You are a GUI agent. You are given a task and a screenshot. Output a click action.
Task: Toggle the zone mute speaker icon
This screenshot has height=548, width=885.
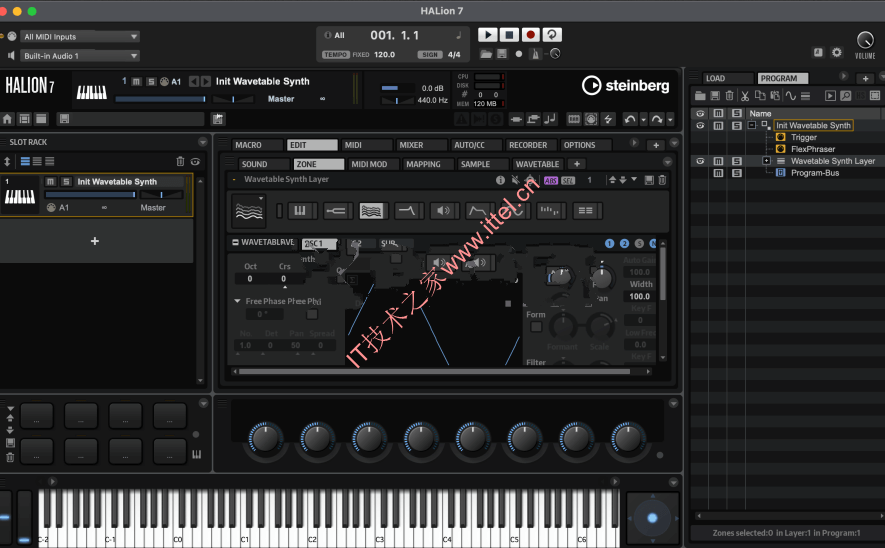point(515,180)
